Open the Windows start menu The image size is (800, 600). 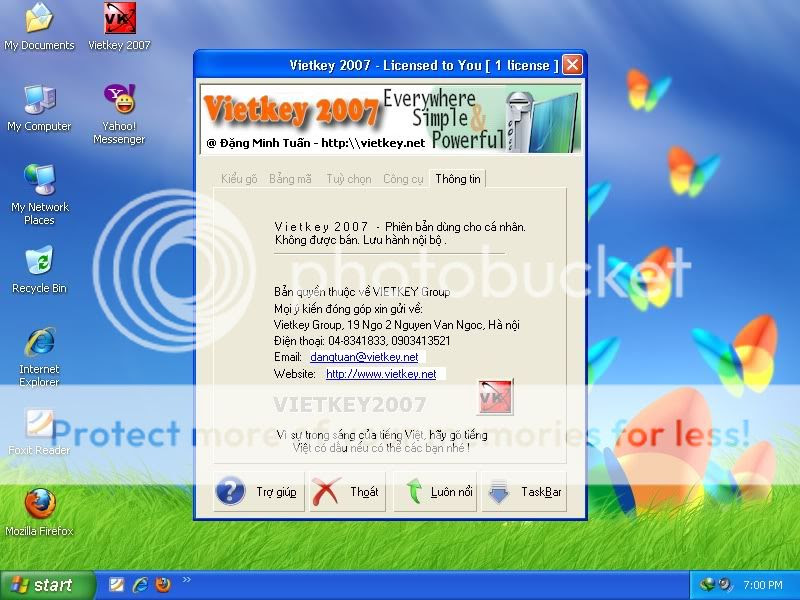point(47,585)
